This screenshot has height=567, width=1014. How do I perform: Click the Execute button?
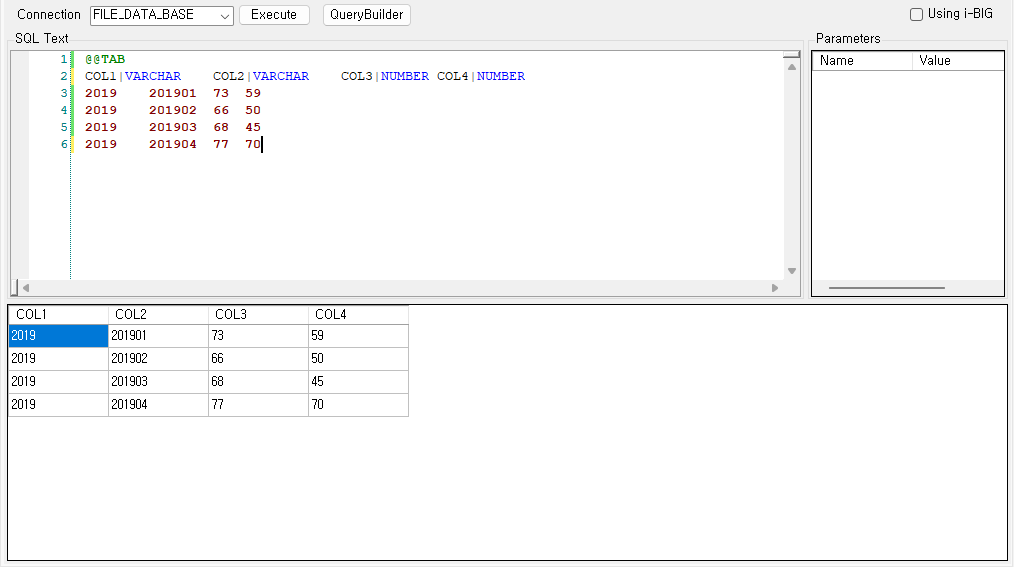274,15
